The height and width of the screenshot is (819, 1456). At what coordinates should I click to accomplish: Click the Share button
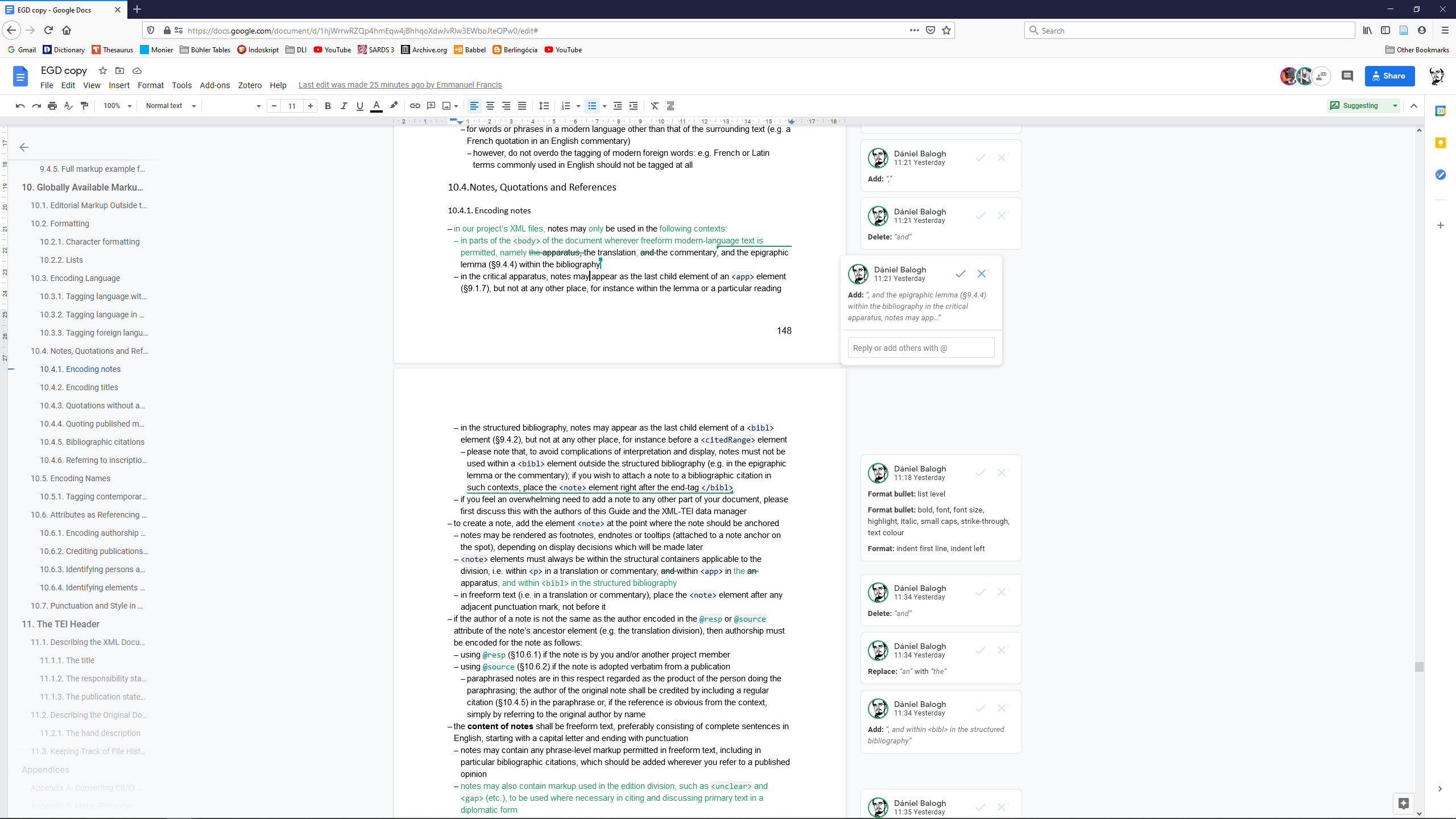coord(1389,76)
